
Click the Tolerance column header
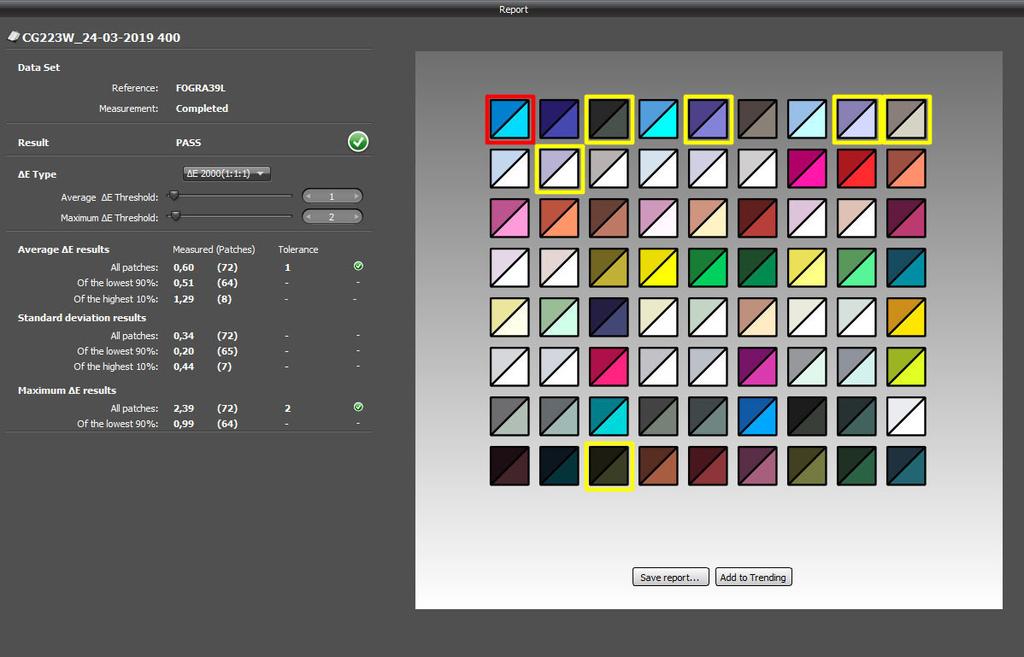[x=298, y=249]
